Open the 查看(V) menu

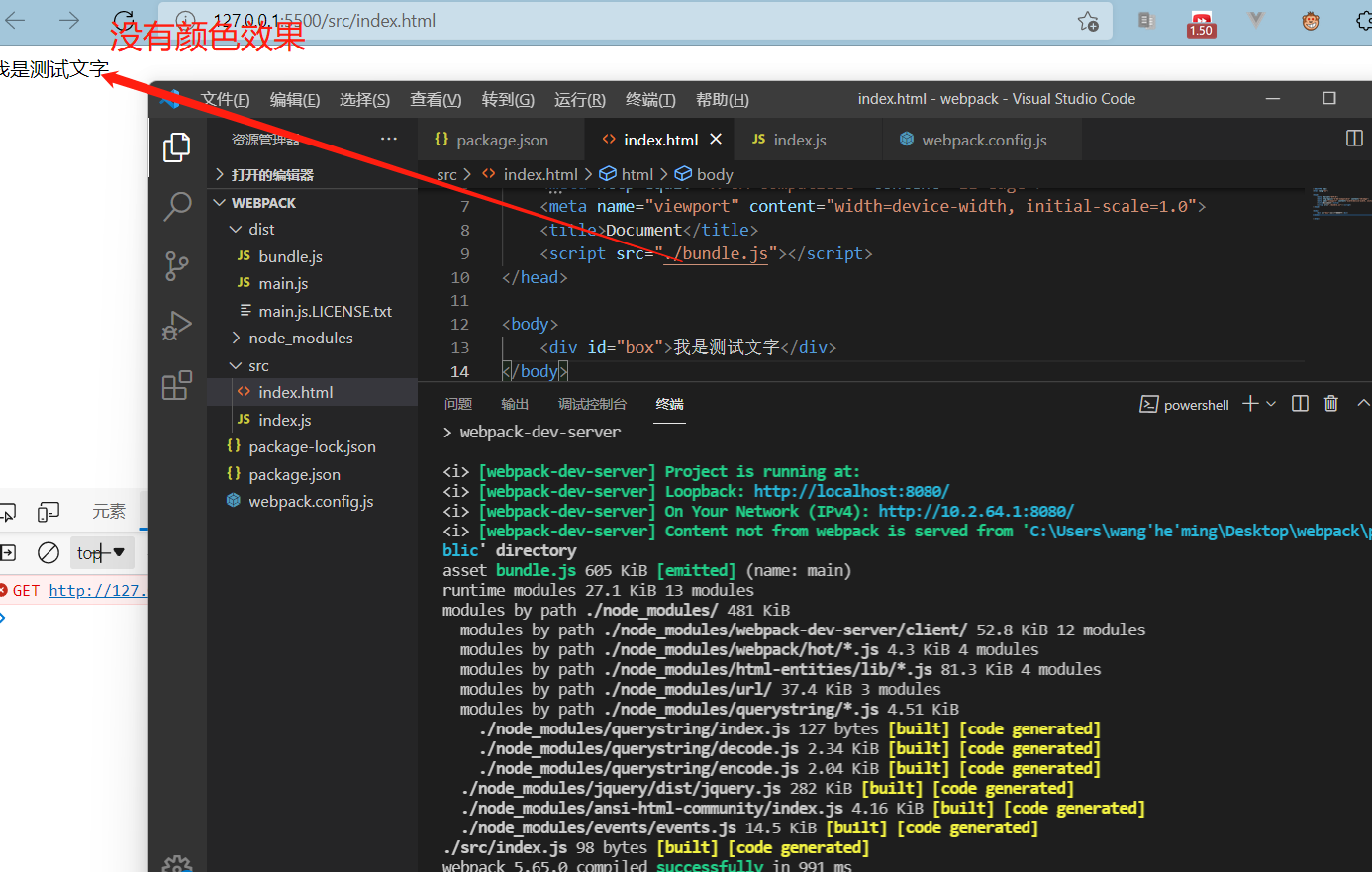pyautogui.click(x=436, y=99)
